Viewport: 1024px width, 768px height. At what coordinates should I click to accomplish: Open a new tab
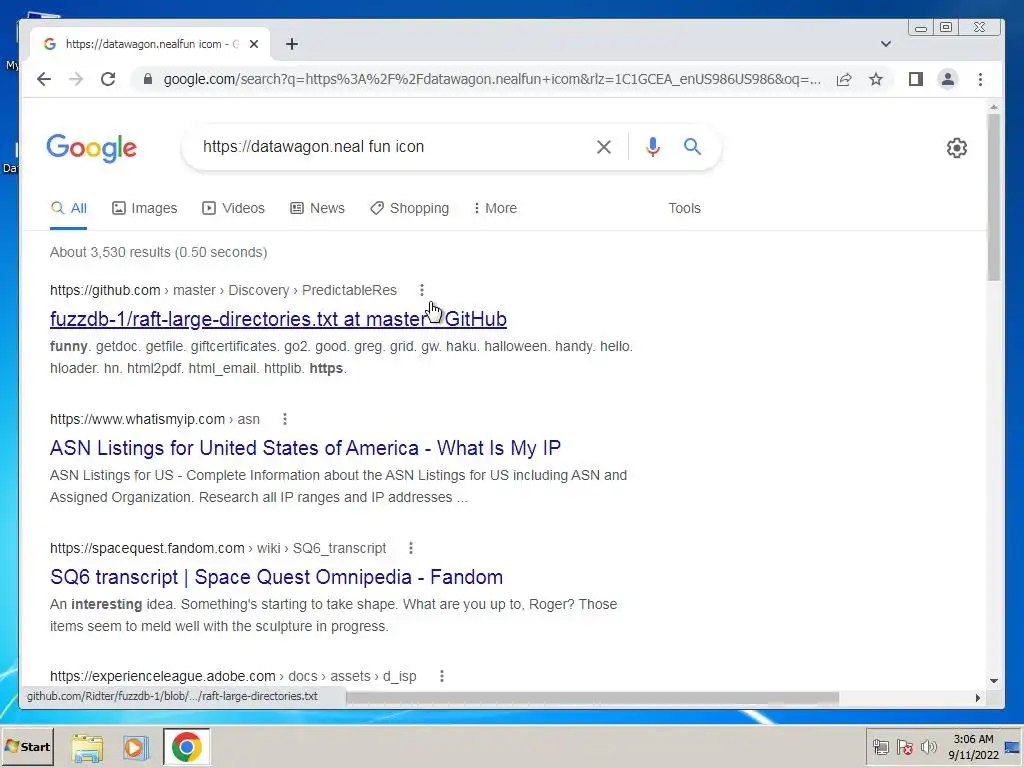click(x=292, y=44)
